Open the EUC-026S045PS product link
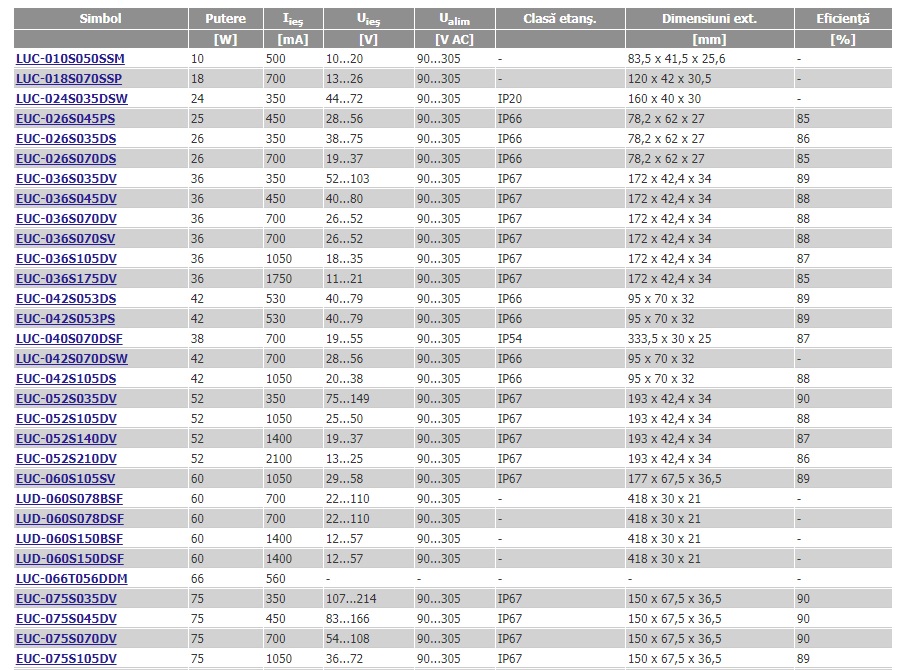 tap(65, 119)
